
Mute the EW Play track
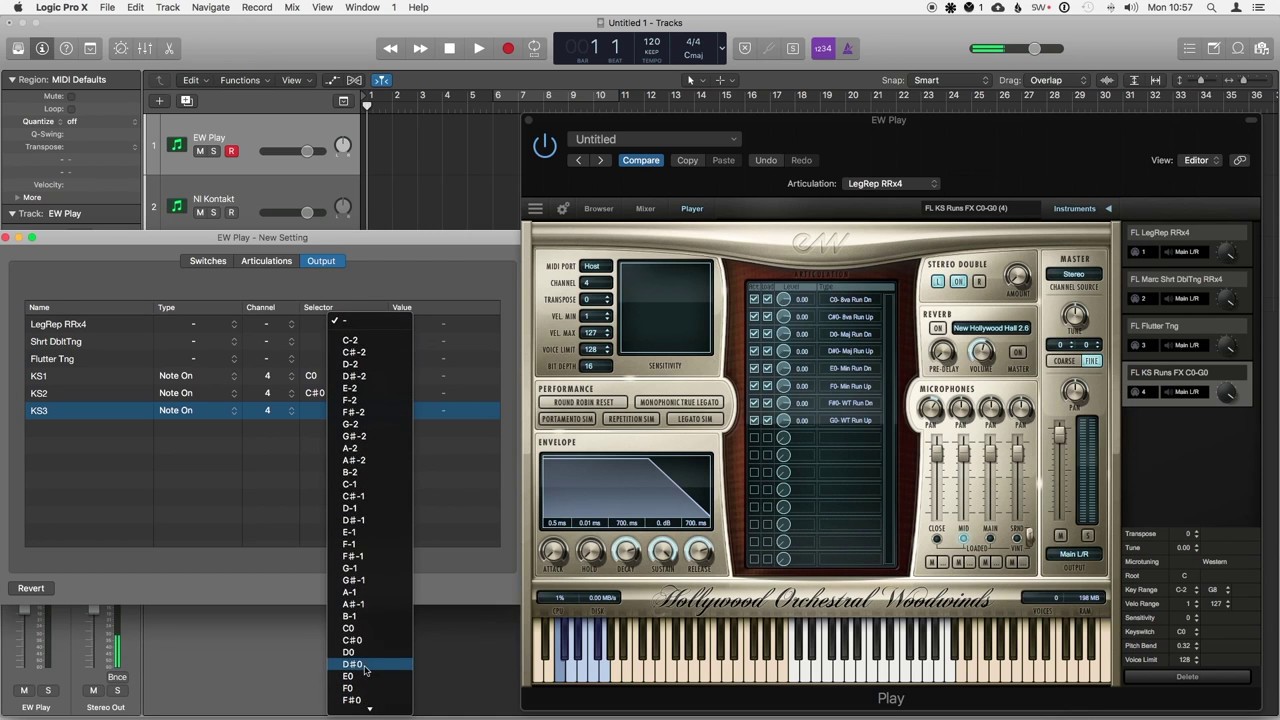point(200,151)
